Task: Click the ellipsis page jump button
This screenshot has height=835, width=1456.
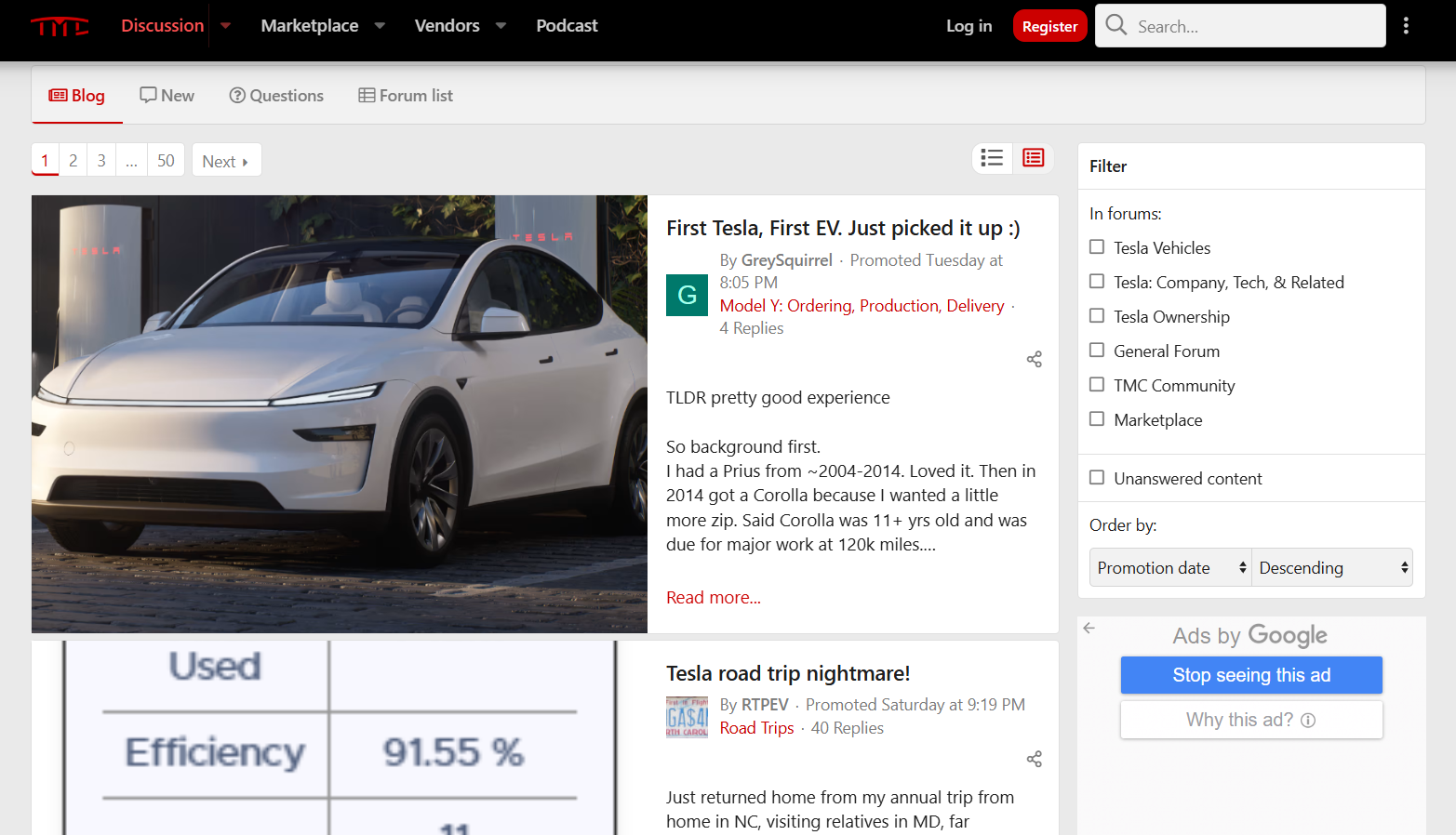Action: (131, 160)
